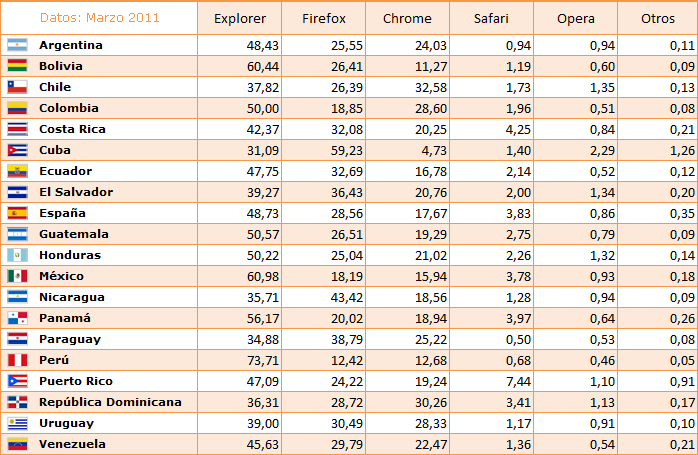Select the Safari column header

491,18
